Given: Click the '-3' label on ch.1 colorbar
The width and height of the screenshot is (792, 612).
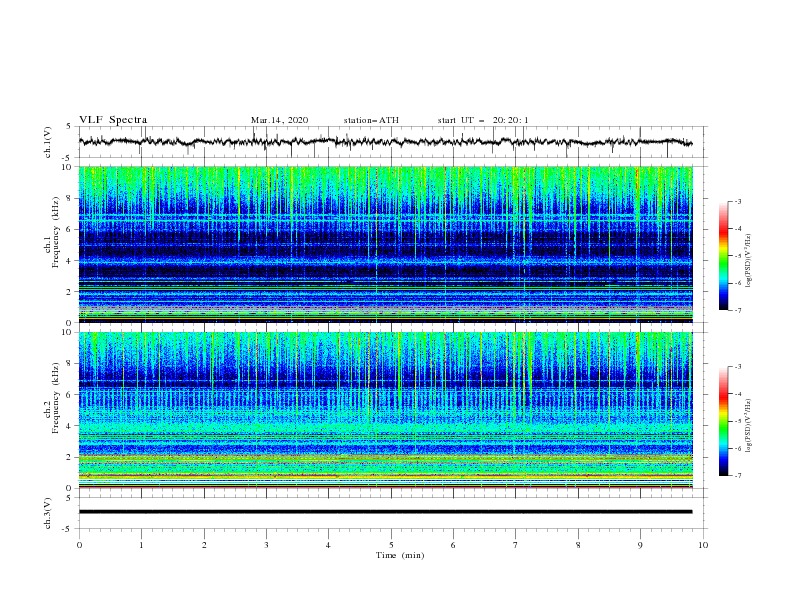Looking at the screenshot, I should [737, 202].
